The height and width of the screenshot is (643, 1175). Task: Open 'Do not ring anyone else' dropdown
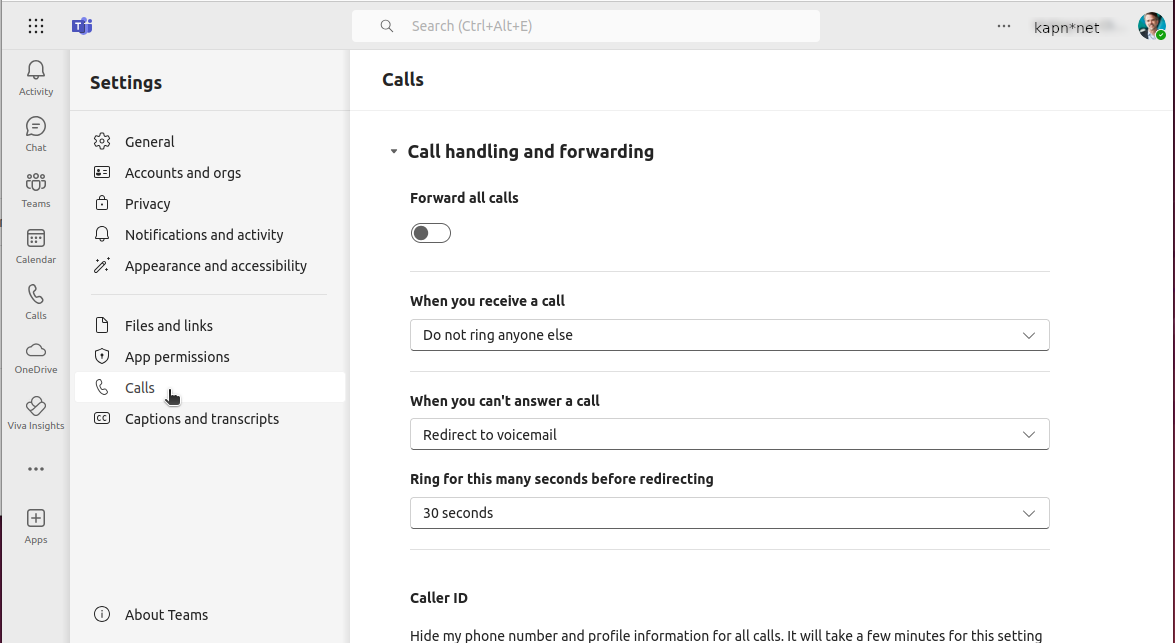(x=729, y=335)
